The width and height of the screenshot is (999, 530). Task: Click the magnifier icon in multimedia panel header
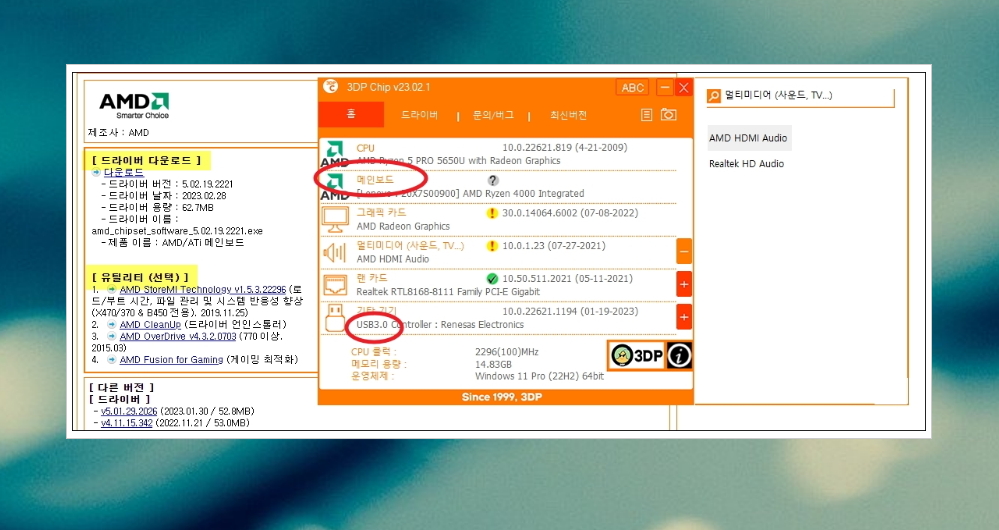(714, 96)
